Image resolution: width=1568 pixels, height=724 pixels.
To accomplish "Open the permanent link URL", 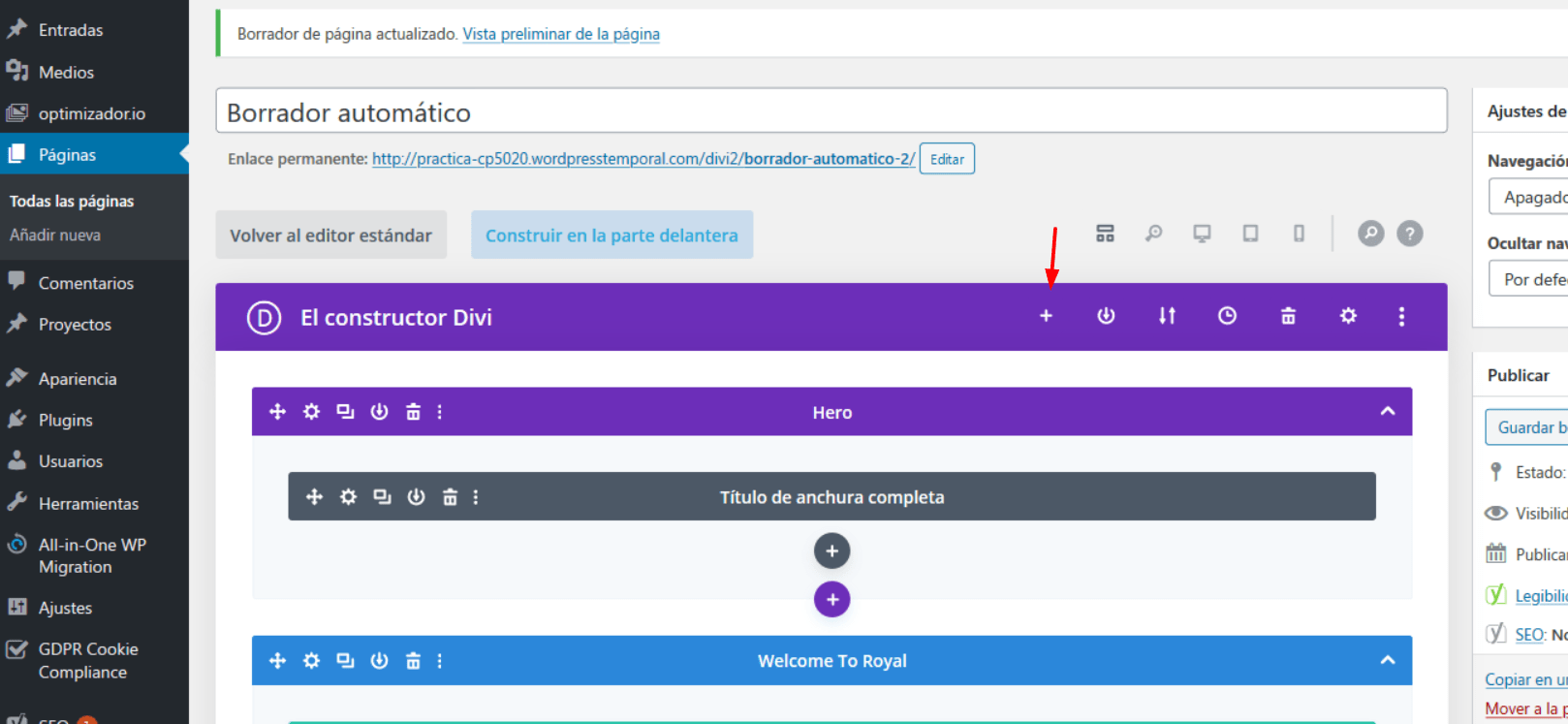I will click(643, 158).
